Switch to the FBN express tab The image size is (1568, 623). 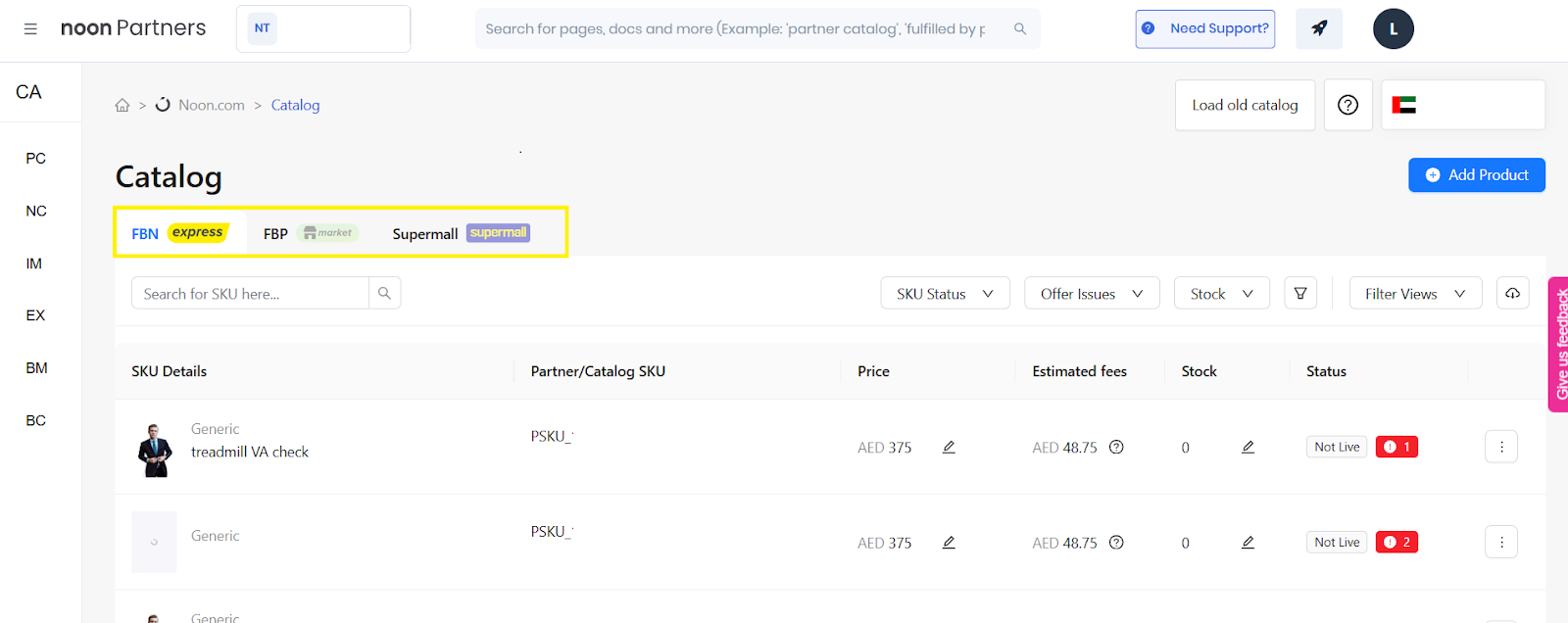point(179,233)
